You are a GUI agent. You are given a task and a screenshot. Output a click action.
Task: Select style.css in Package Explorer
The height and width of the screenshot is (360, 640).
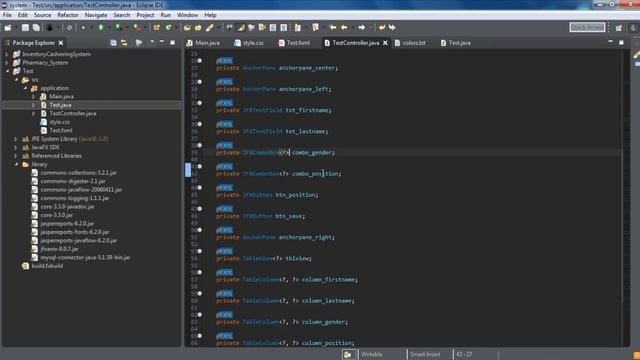click(x=59, y=122)
